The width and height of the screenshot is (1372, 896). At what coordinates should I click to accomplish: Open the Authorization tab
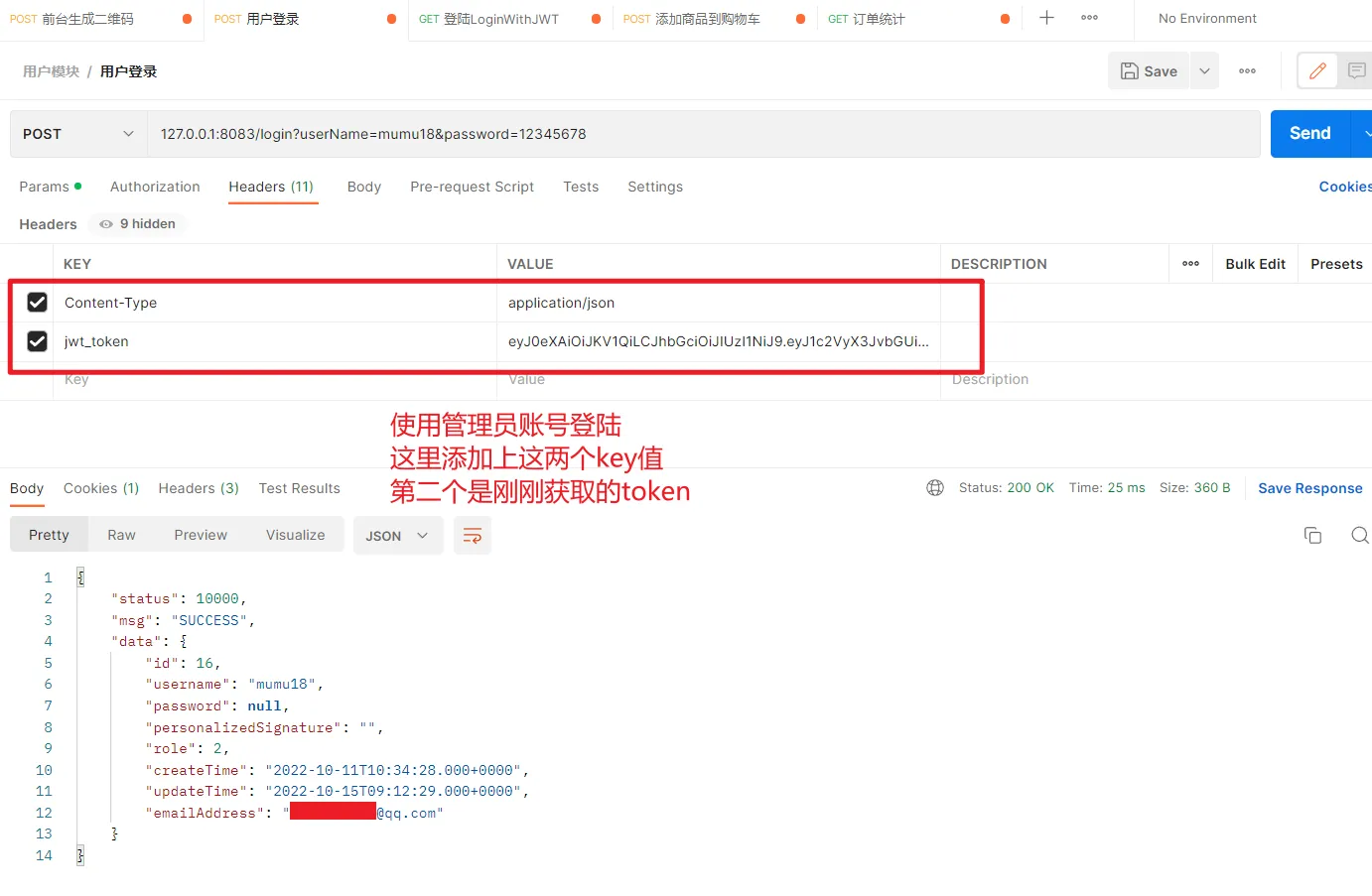click(155, 187)
